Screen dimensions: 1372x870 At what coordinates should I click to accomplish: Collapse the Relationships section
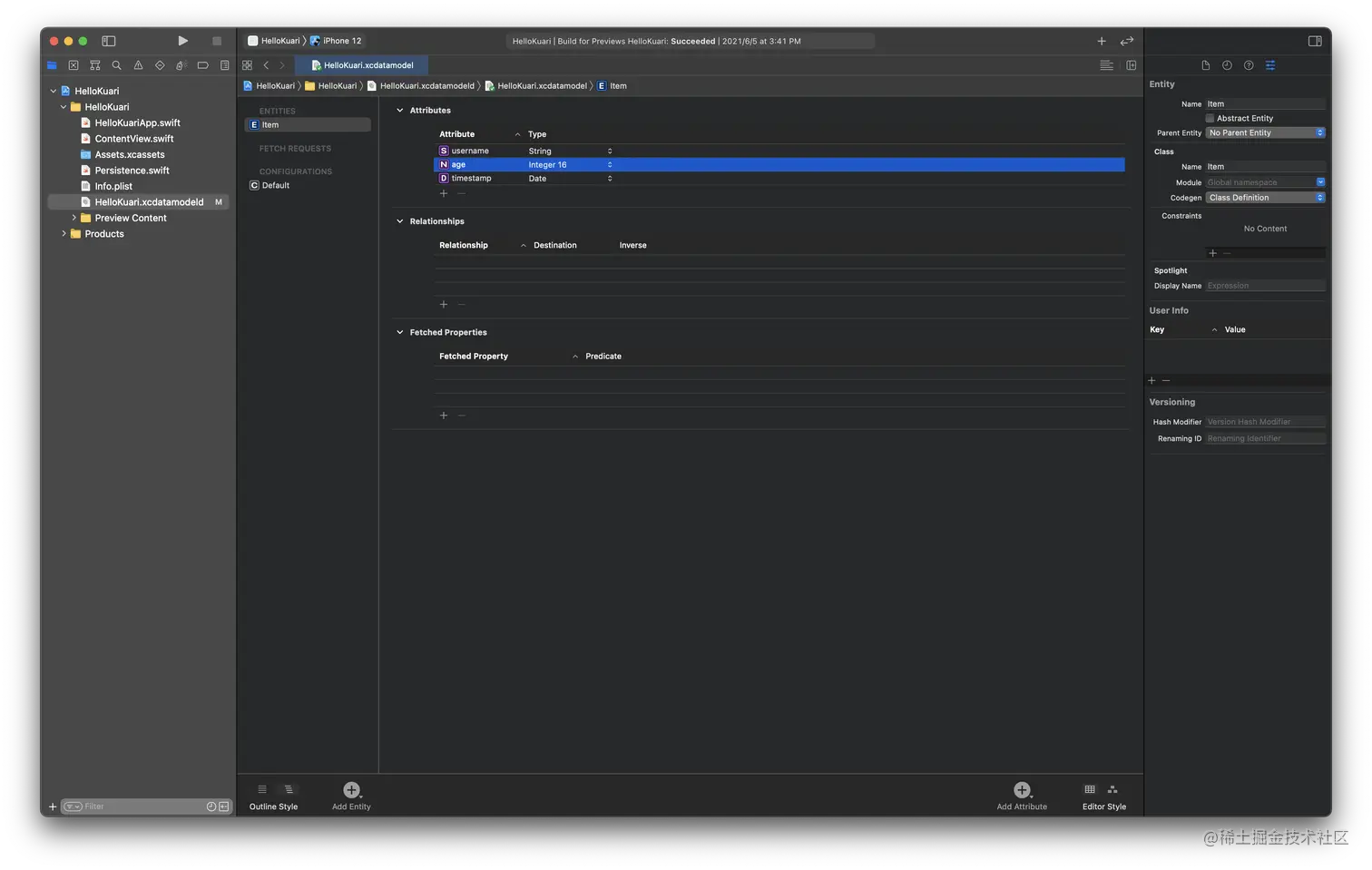coord(400,220)
